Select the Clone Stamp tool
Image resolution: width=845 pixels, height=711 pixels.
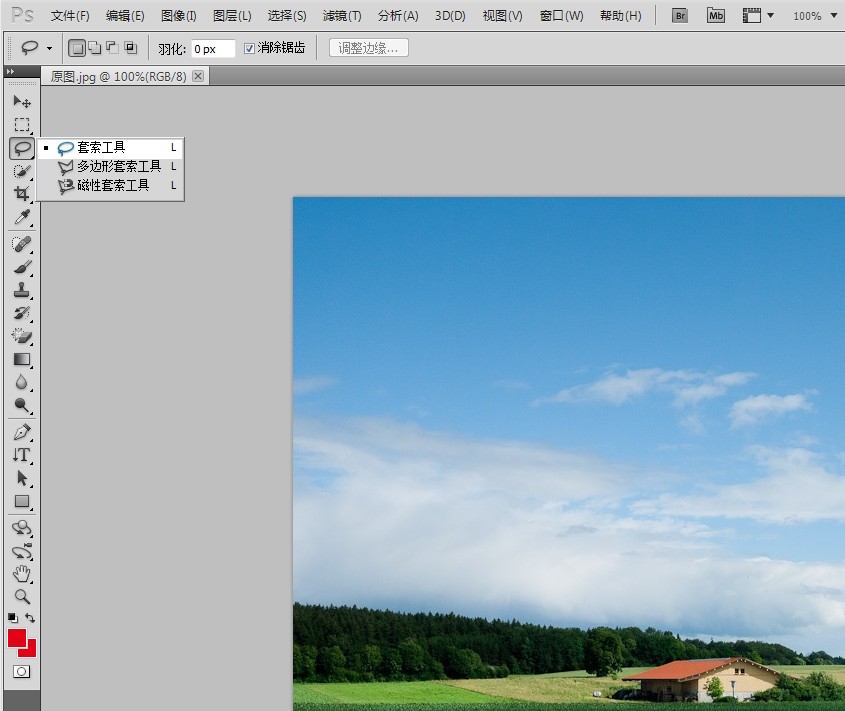click(22, 290)
